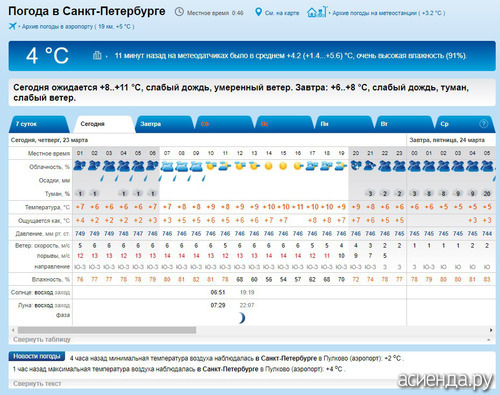Click the sunny icon at 14 hours
The height and width of the screenshot is (395, 500).
tap(268, 166)
